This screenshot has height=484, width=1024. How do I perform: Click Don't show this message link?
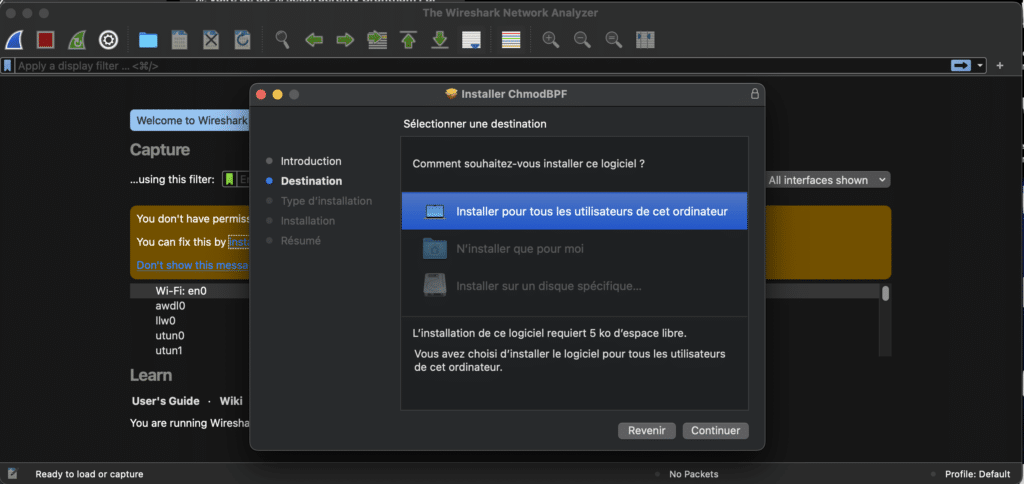pos(192,265)
